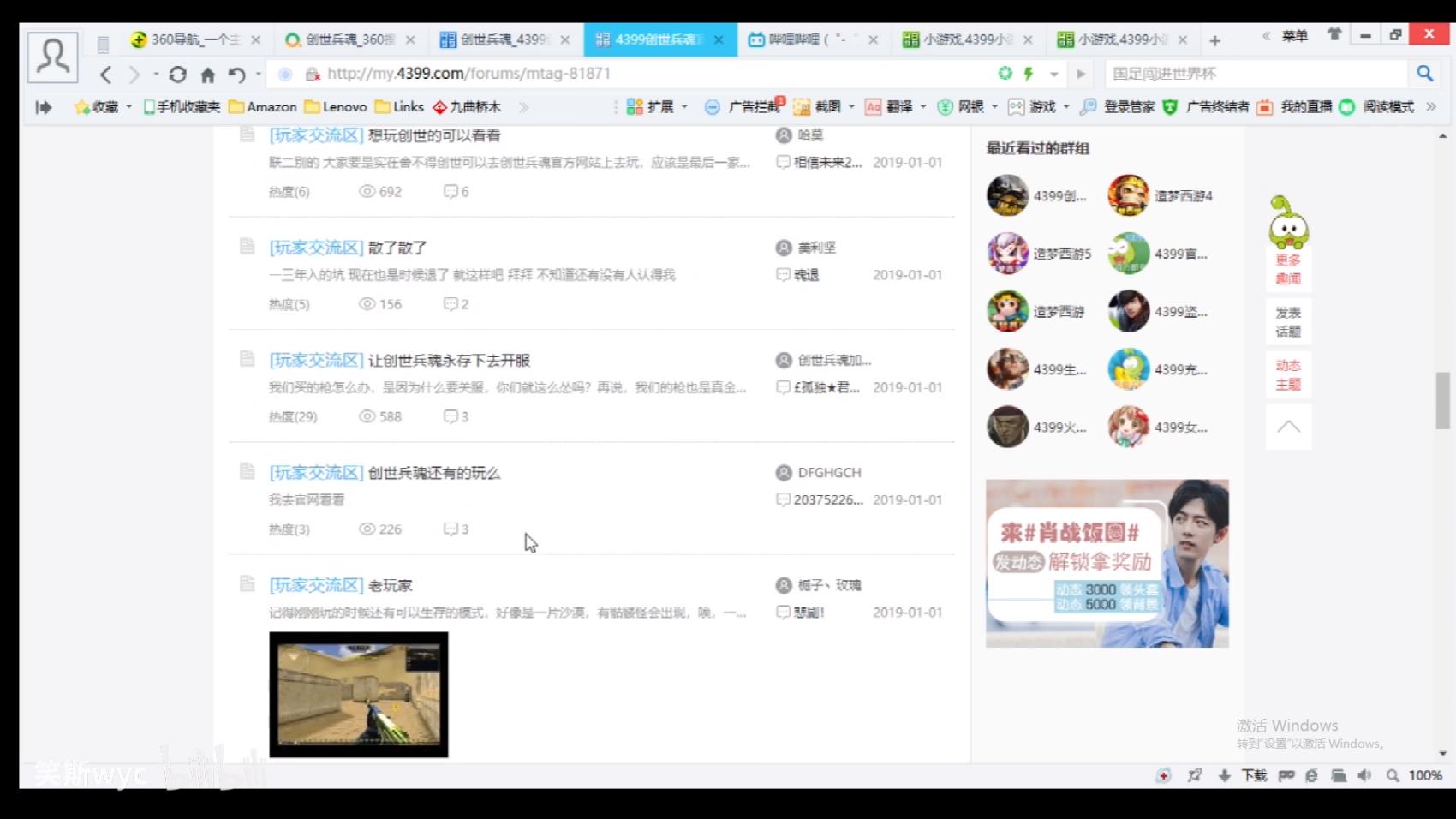This screenshot has width=1456, height=819.
Task: Mute the browser audio speaker icon
Action: click(1366, 775)
